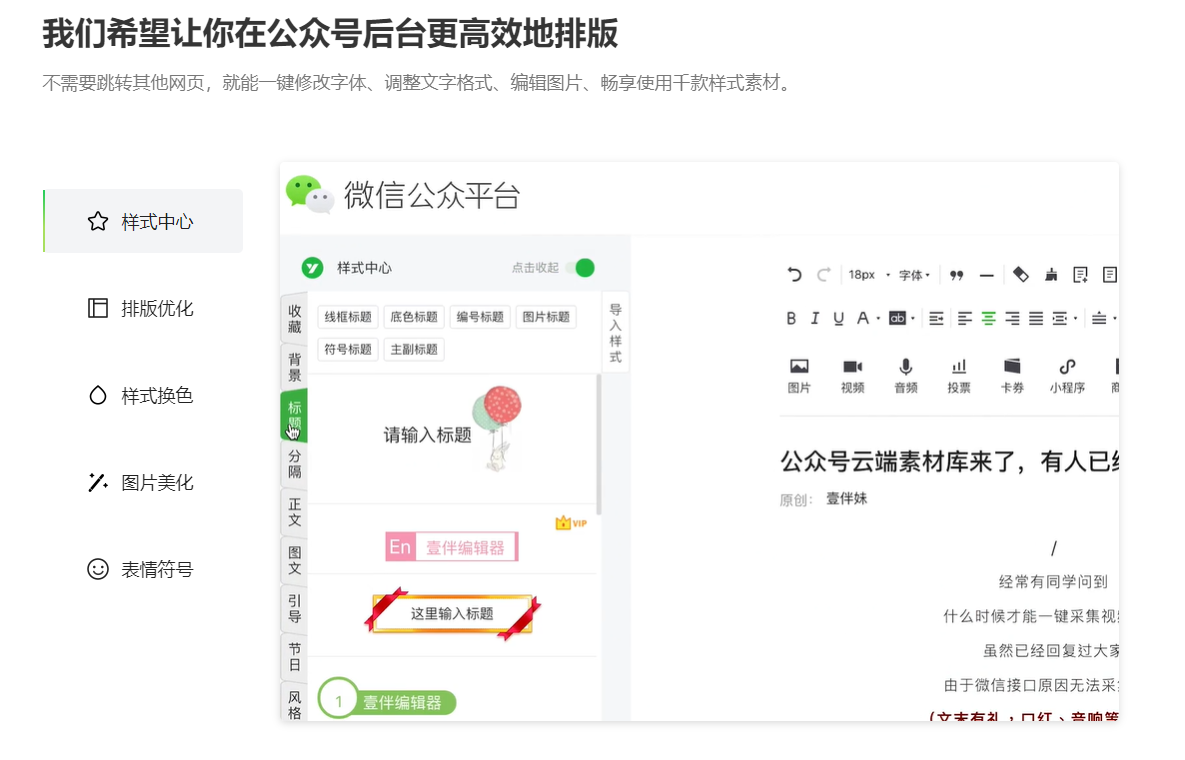The height and width of the screenshot is (760, 1185).
Task: Select the format painter brush icon
Action: (x=1051, y=275)
